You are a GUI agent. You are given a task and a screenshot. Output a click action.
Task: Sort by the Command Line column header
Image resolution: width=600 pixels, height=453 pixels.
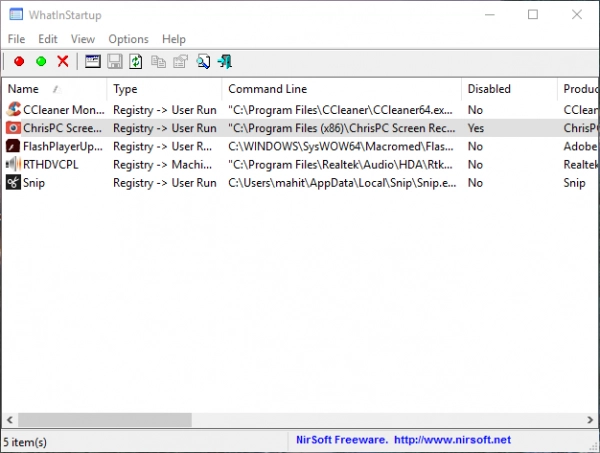click(341, 89)
